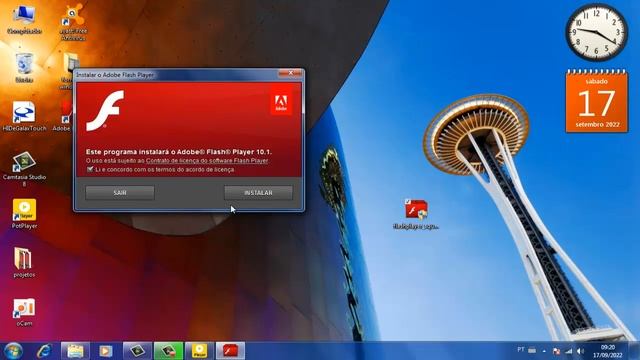
Task: Select the PotPlayer desktop icon
Action: 24,213
